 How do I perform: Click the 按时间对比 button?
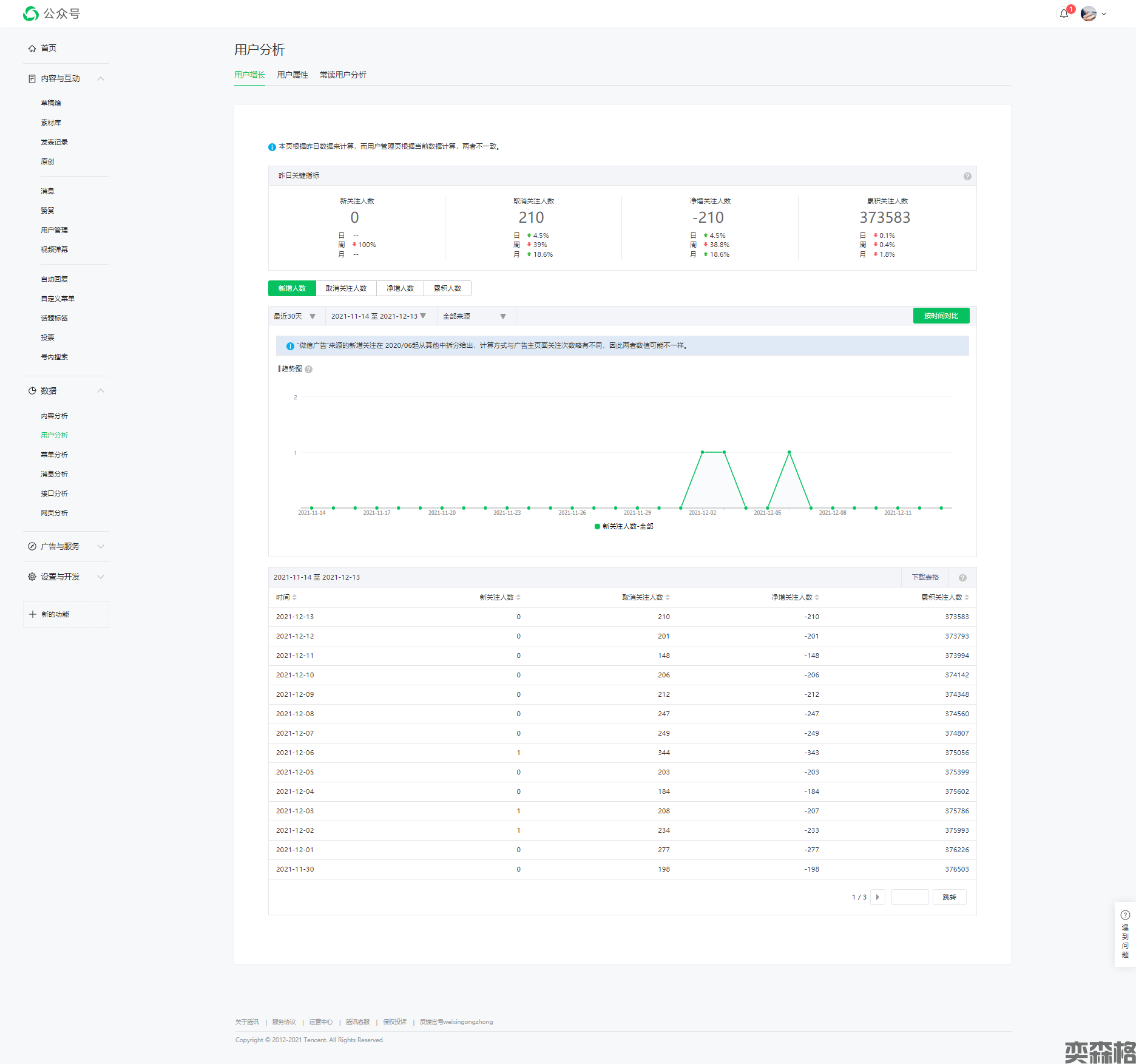(941, 316)
